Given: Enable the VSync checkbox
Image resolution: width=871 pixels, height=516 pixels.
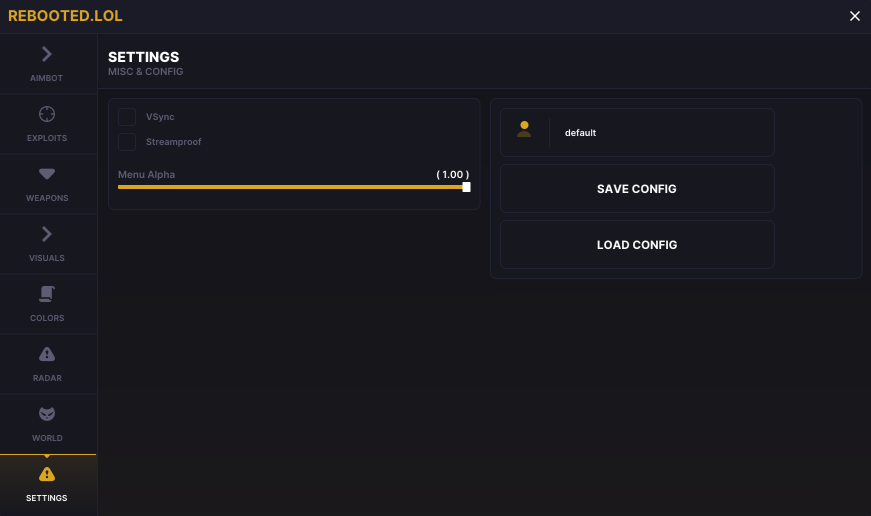Looking at the screenshot, I should tap(127, 117).
